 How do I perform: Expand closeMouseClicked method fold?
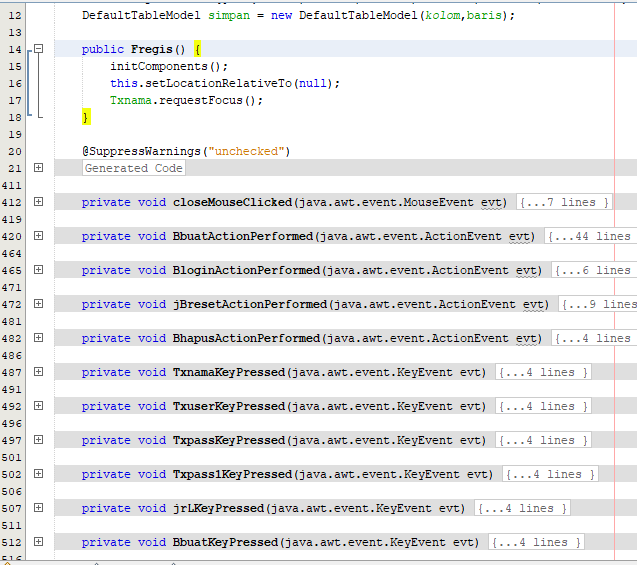tap(39, 202)
